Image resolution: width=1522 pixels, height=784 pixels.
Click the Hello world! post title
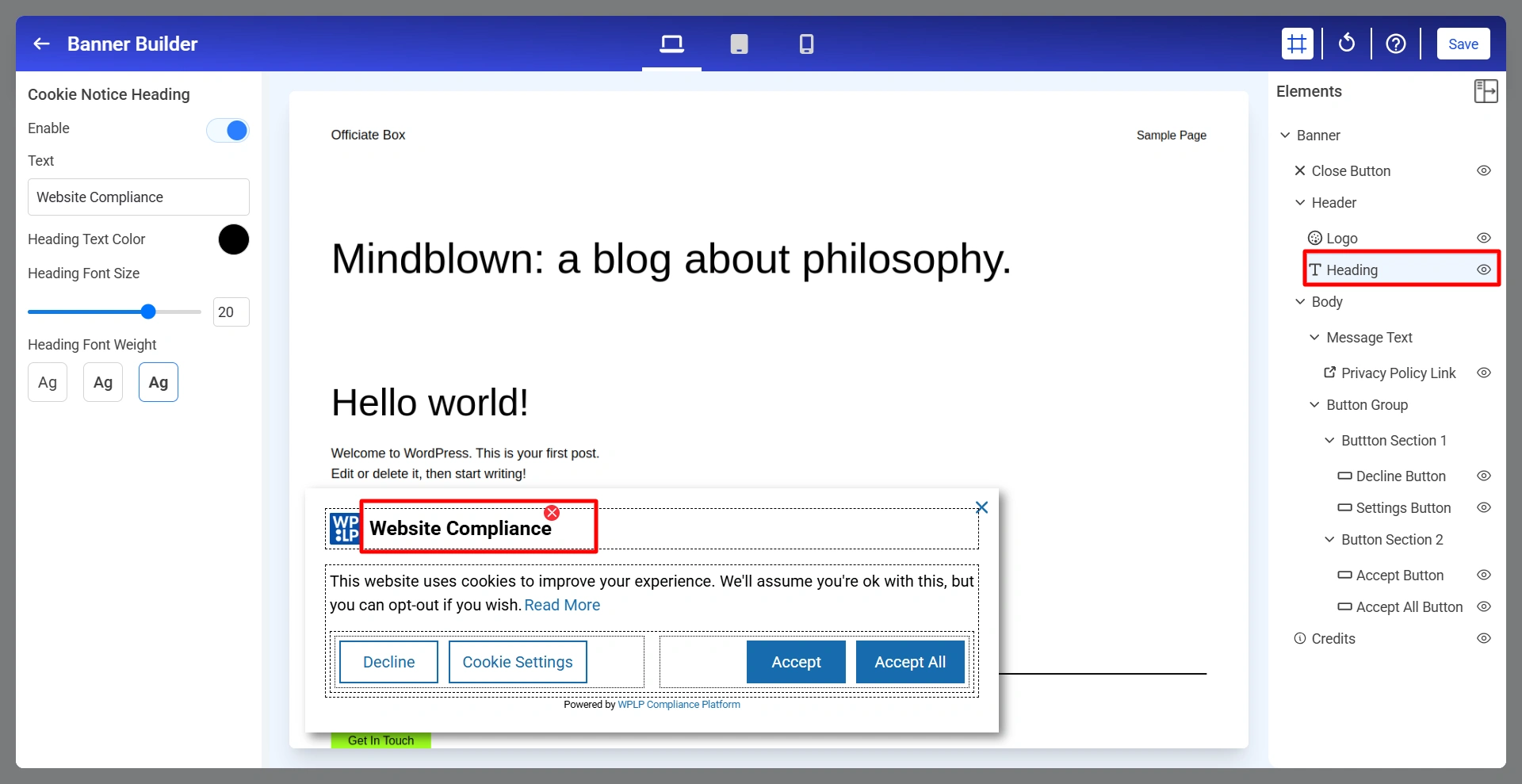(430, 402)
